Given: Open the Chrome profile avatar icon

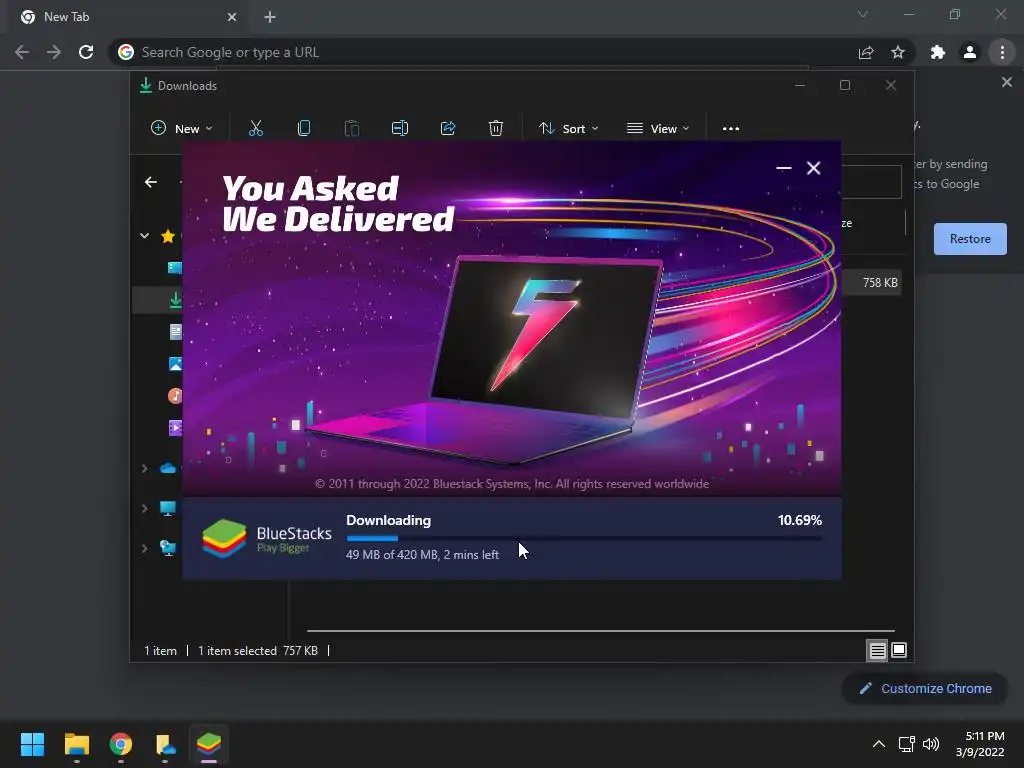Looking at the screenshot, I should 970,52.
